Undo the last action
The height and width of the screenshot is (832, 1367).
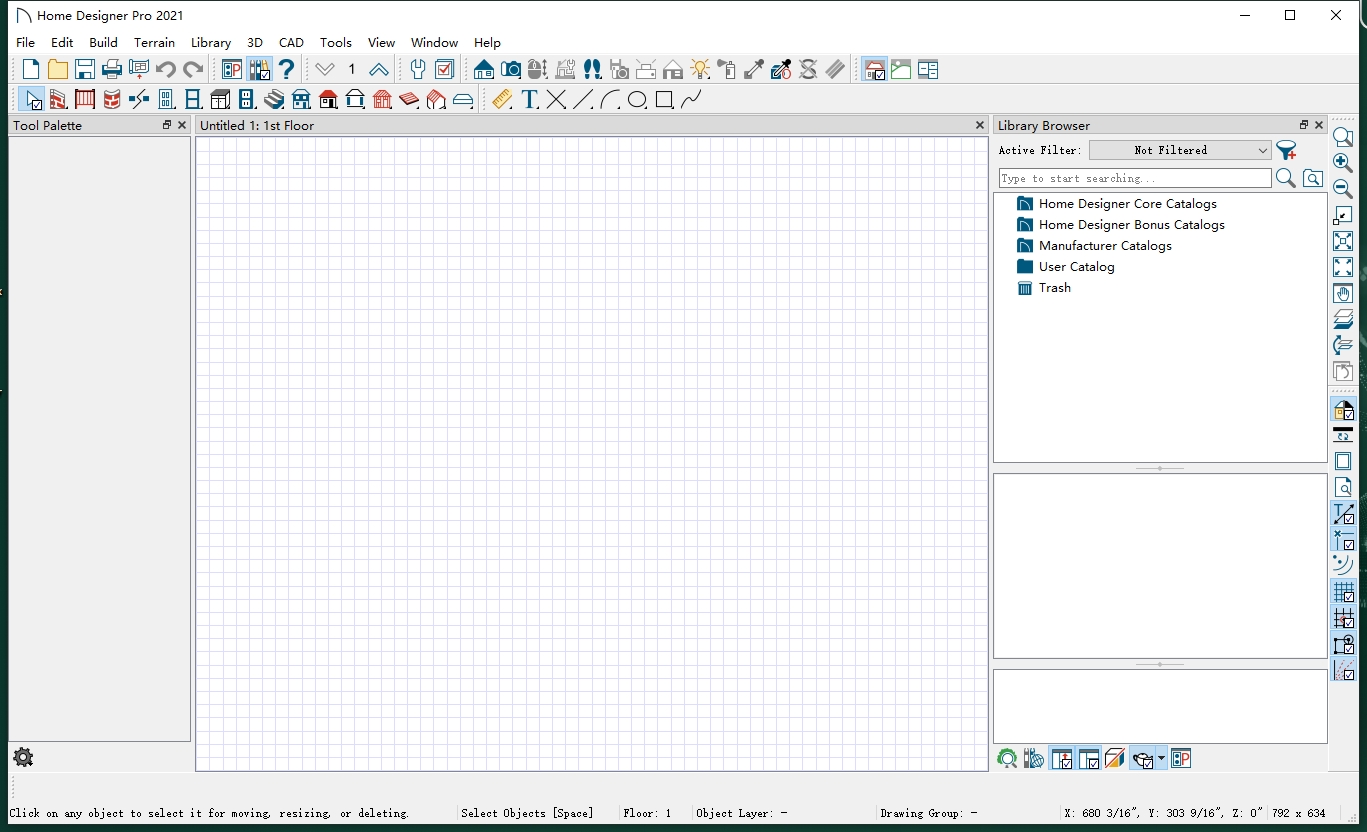(x=166, y=70)
